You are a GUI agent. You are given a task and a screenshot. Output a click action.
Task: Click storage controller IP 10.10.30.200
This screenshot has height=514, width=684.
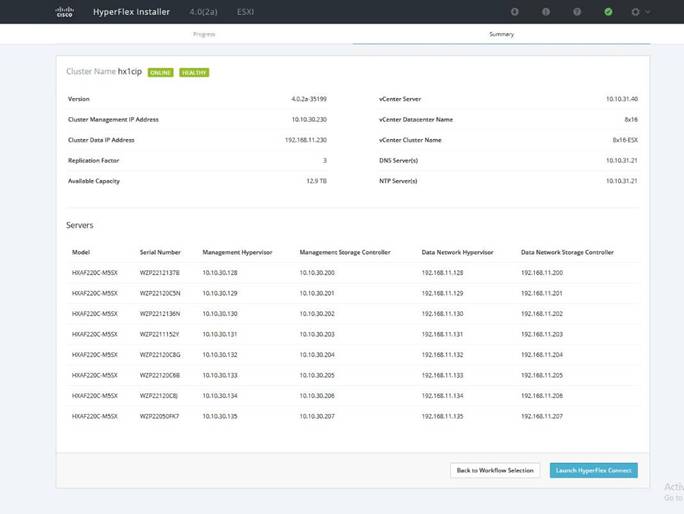click(317, 273)
